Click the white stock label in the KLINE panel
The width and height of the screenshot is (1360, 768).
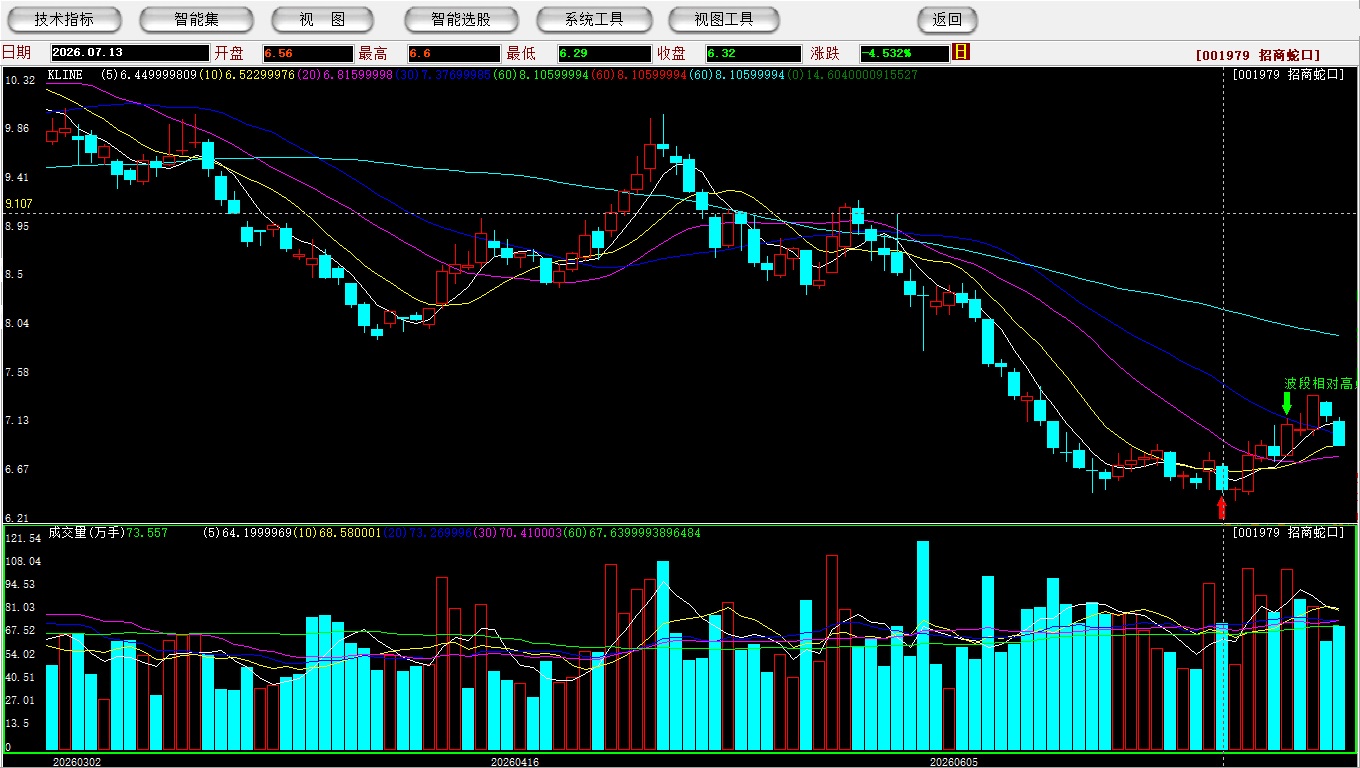(1288, 75)
